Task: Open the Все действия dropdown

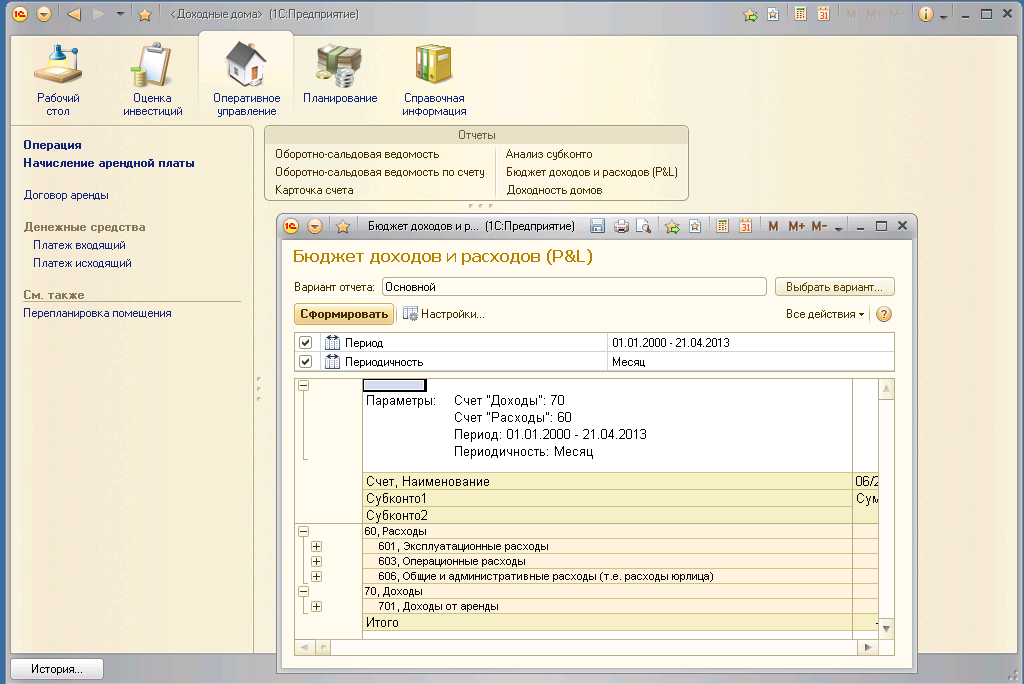Action: click(x=825, y=314)
